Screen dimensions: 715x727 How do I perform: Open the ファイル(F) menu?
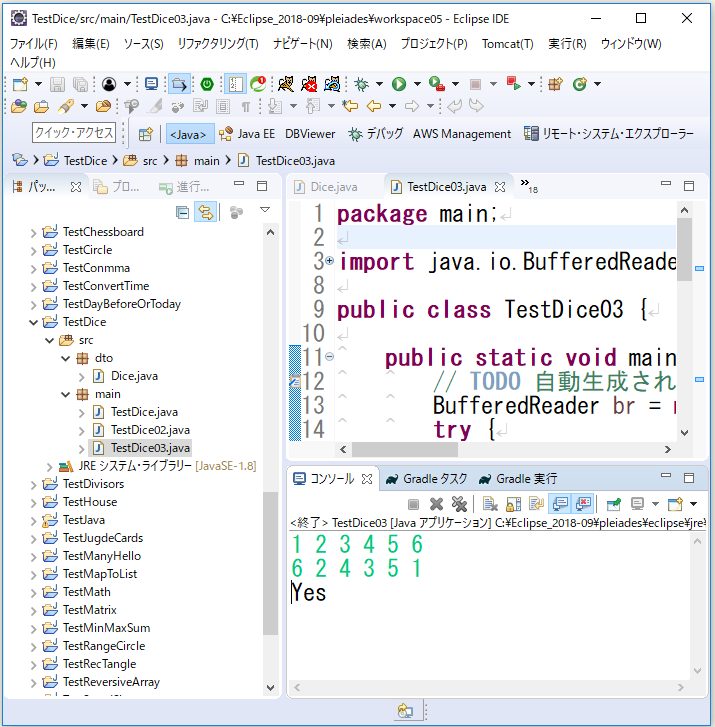[33, 44]
